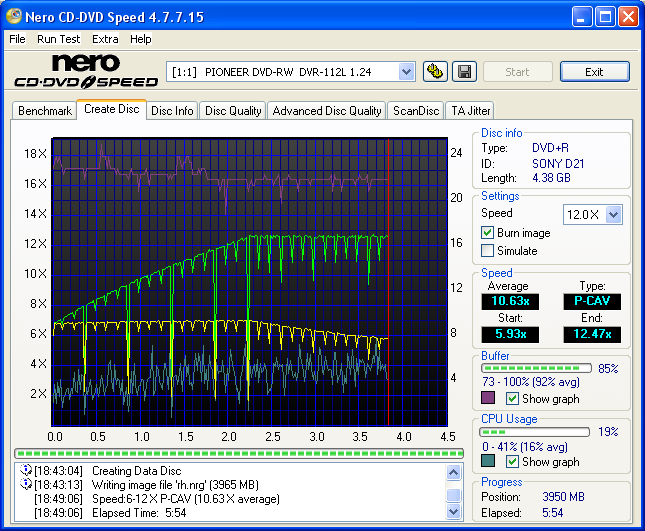Click the 'Speed:6-12 X P-CAV' log line
Screen dimensions: 645x531
(186, 499)
